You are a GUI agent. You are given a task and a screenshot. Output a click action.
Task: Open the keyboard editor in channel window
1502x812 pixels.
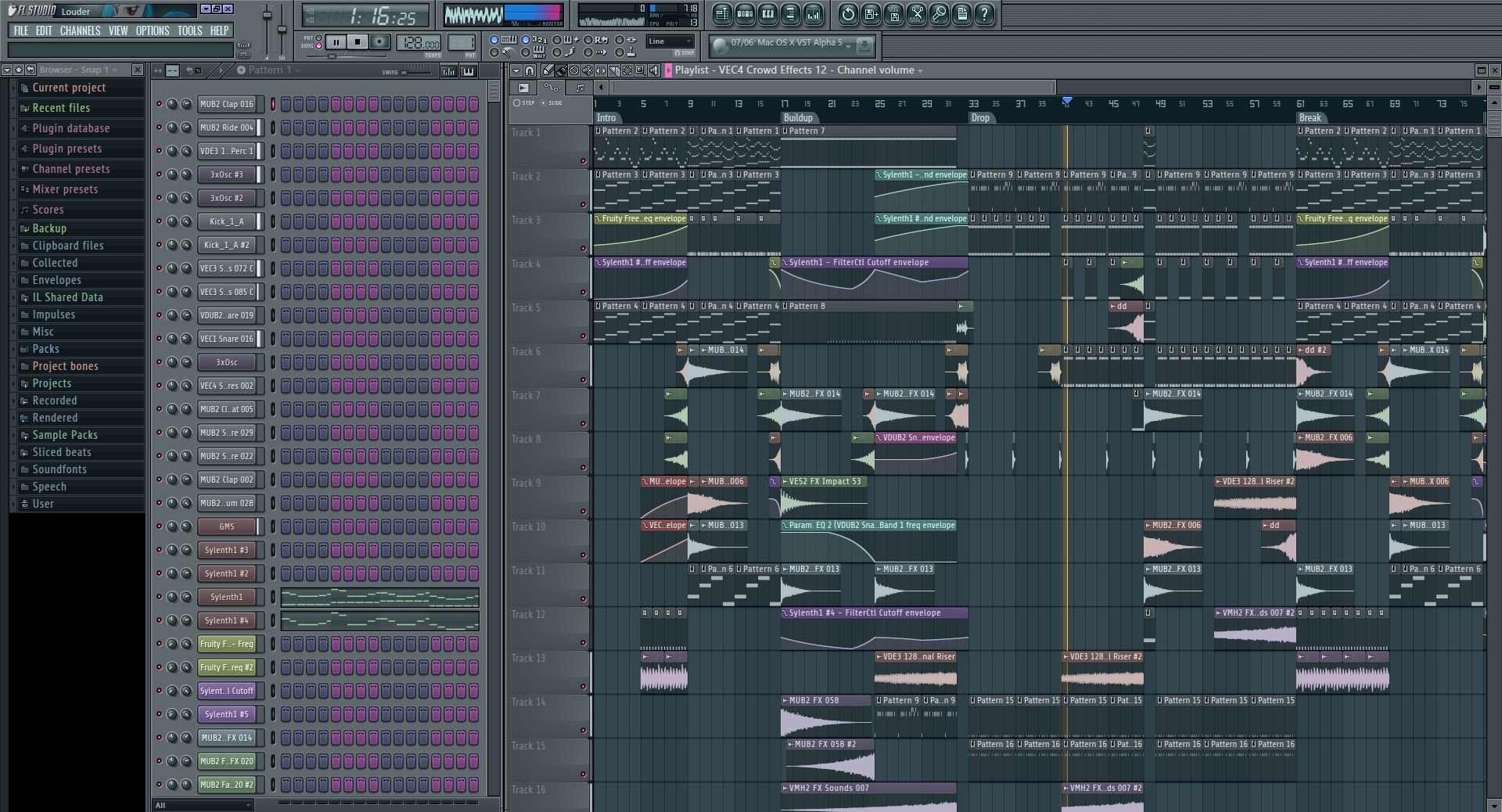click(468, 71)
